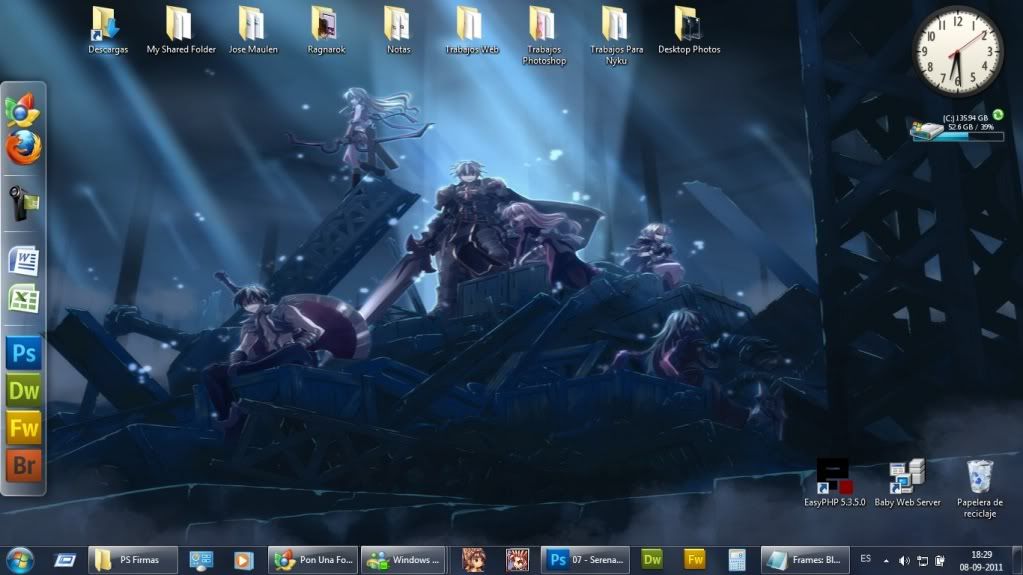1023x575 pixels.
Task: Open the Trabajos Para Nyku folder
Action: pyautogui.click(x=616, y=35)
